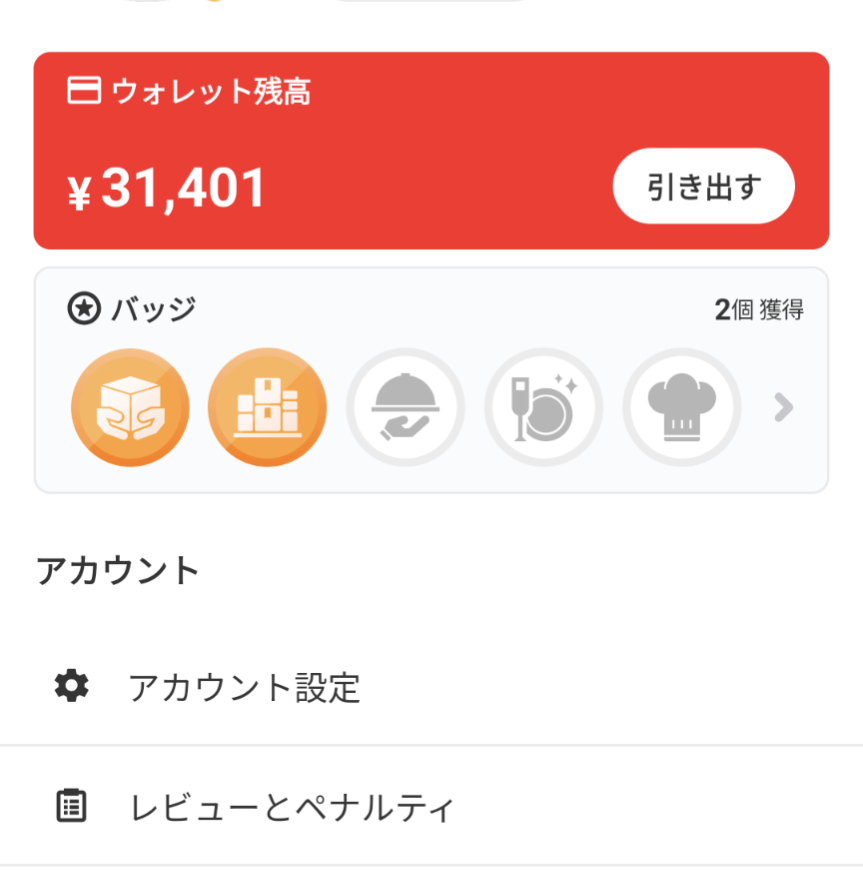Click the clipboard list icon
Viewport: 863px width, 896px height.
[x=71, y=806]
